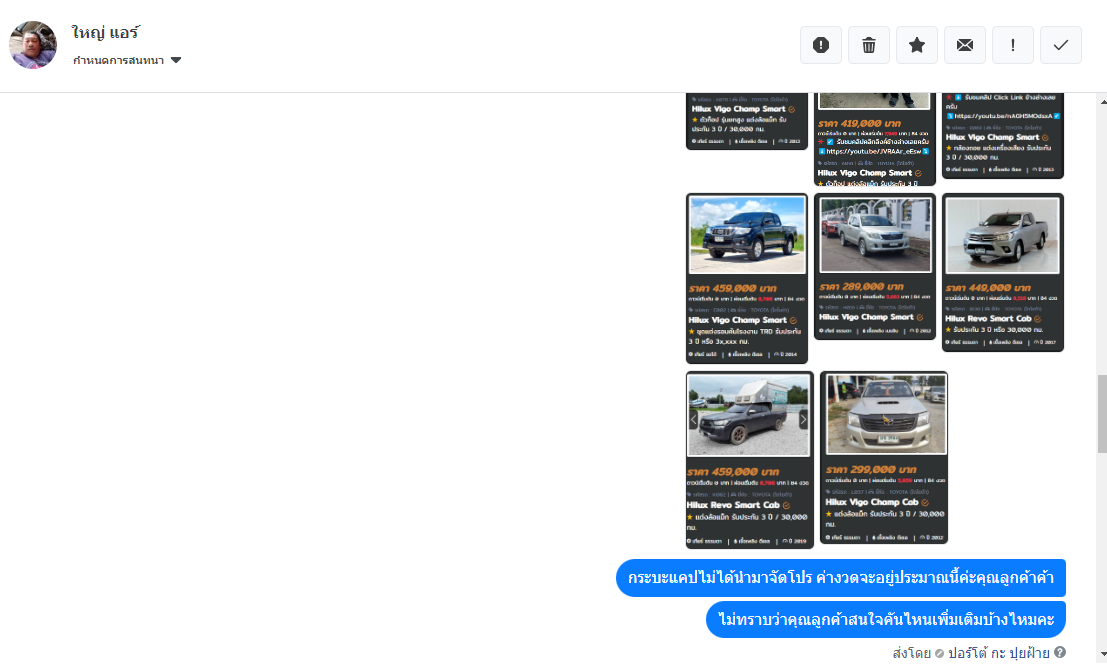Image resolution: width=1107 pixels, height=669 pixels.
Task: Click the ราคา 299,000 บาท price text
Action: 871,469
